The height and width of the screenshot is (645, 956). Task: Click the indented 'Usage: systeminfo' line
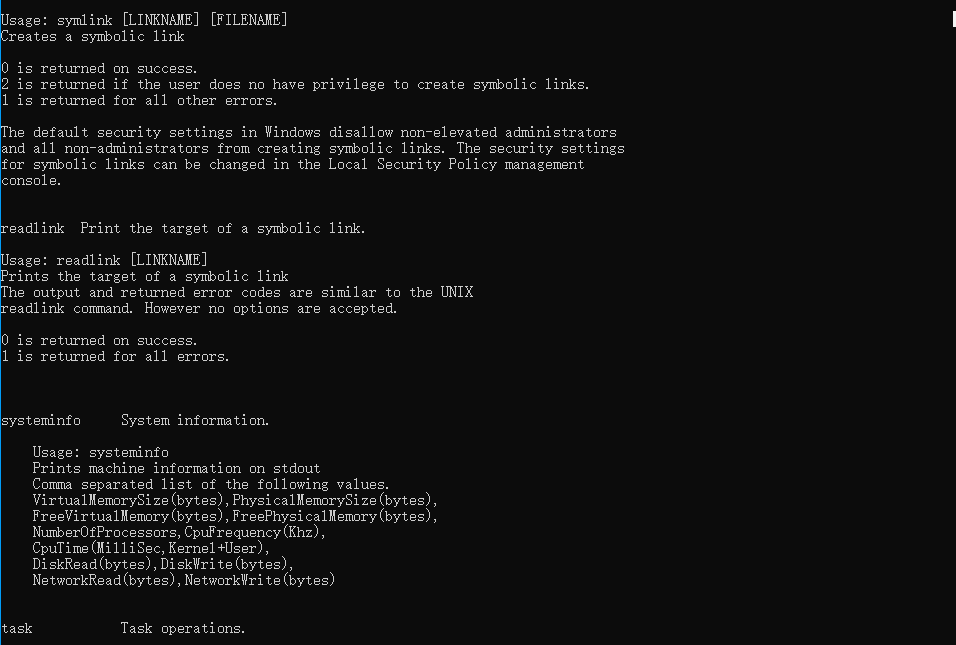pos(100,452)
